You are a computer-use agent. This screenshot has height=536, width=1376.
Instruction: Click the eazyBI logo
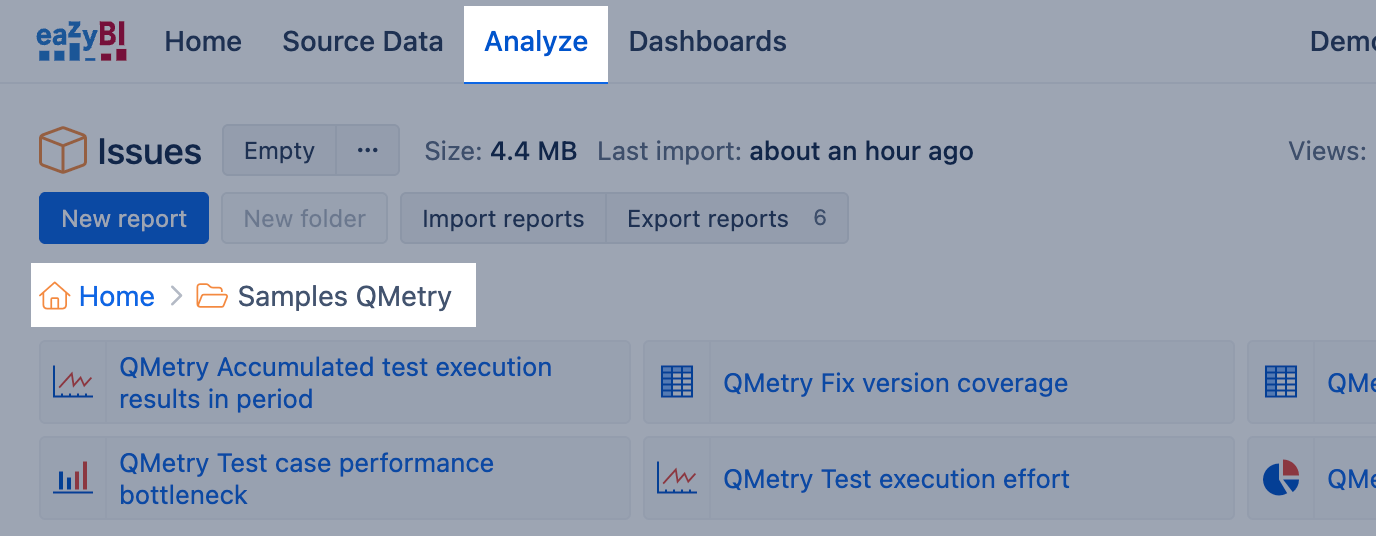point(82,42)
